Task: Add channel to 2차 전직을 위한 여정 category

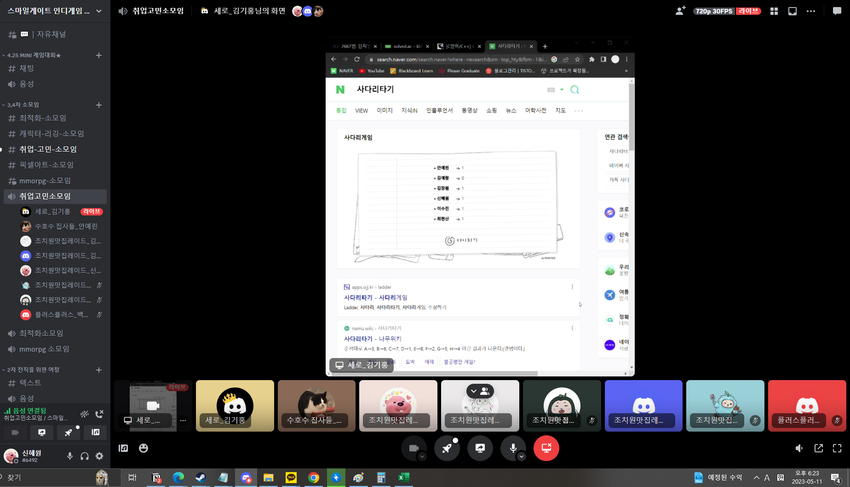Action: coord(98,369)
